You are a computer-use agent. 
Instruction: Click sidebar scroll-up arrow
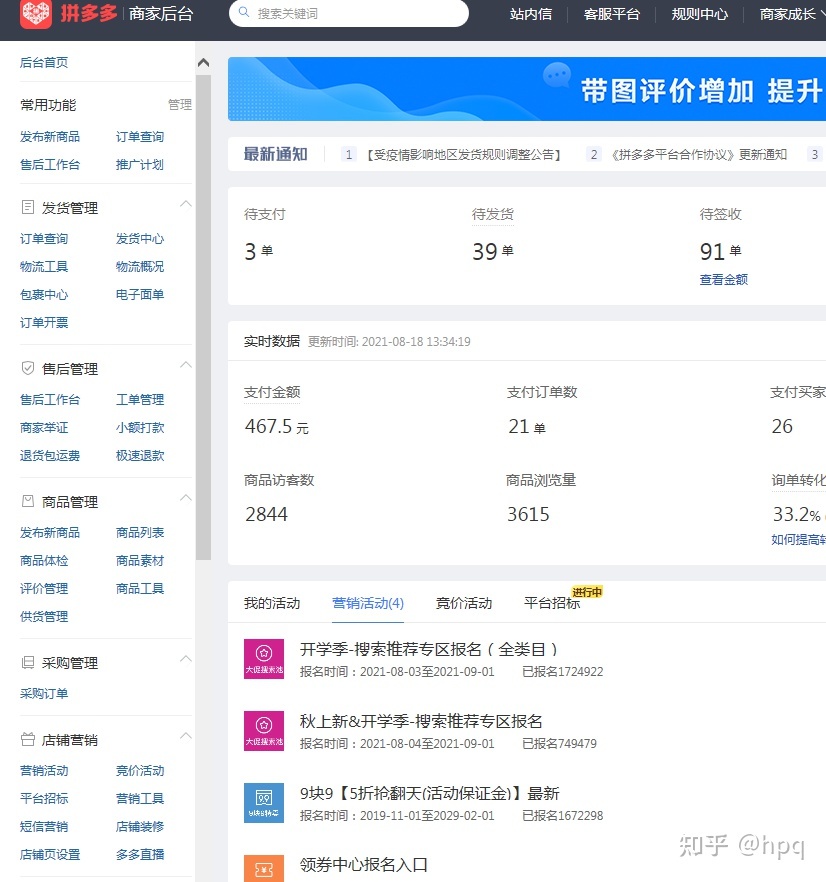pos(204,62)
